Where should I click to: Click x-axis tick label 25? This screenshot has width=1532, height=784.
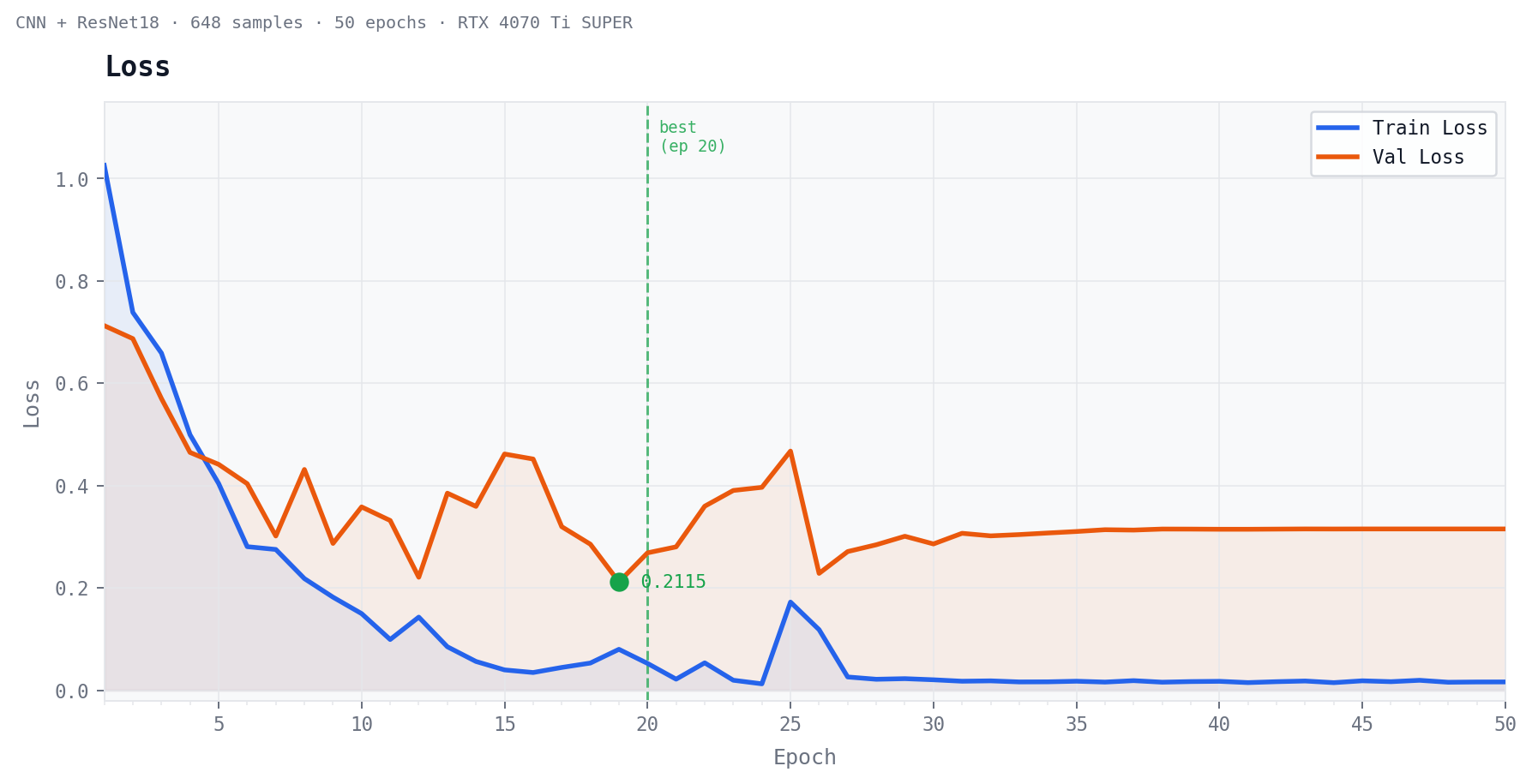(790, 725)
